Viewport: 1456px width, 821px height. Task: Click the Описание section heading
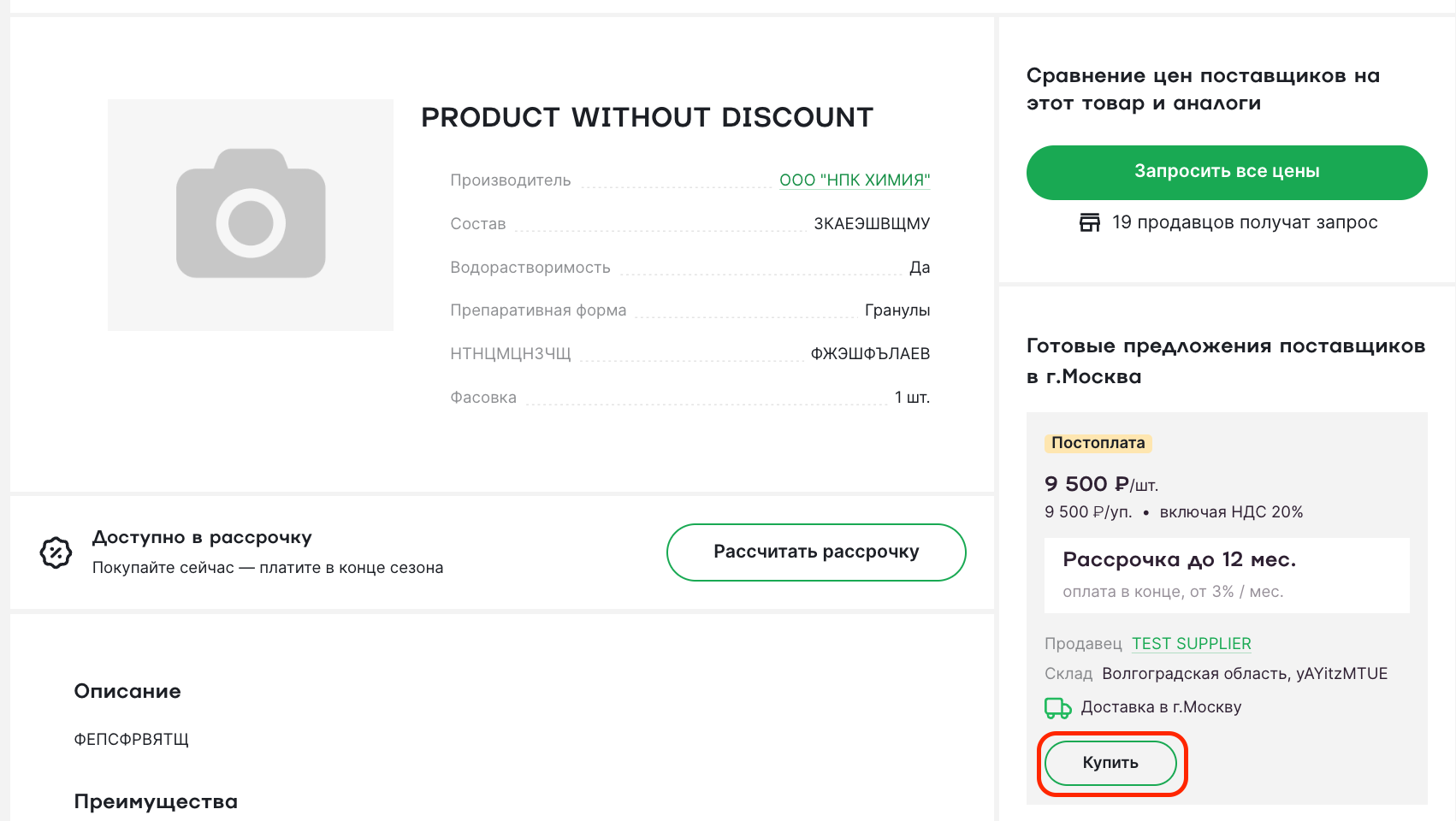point(127,691)
